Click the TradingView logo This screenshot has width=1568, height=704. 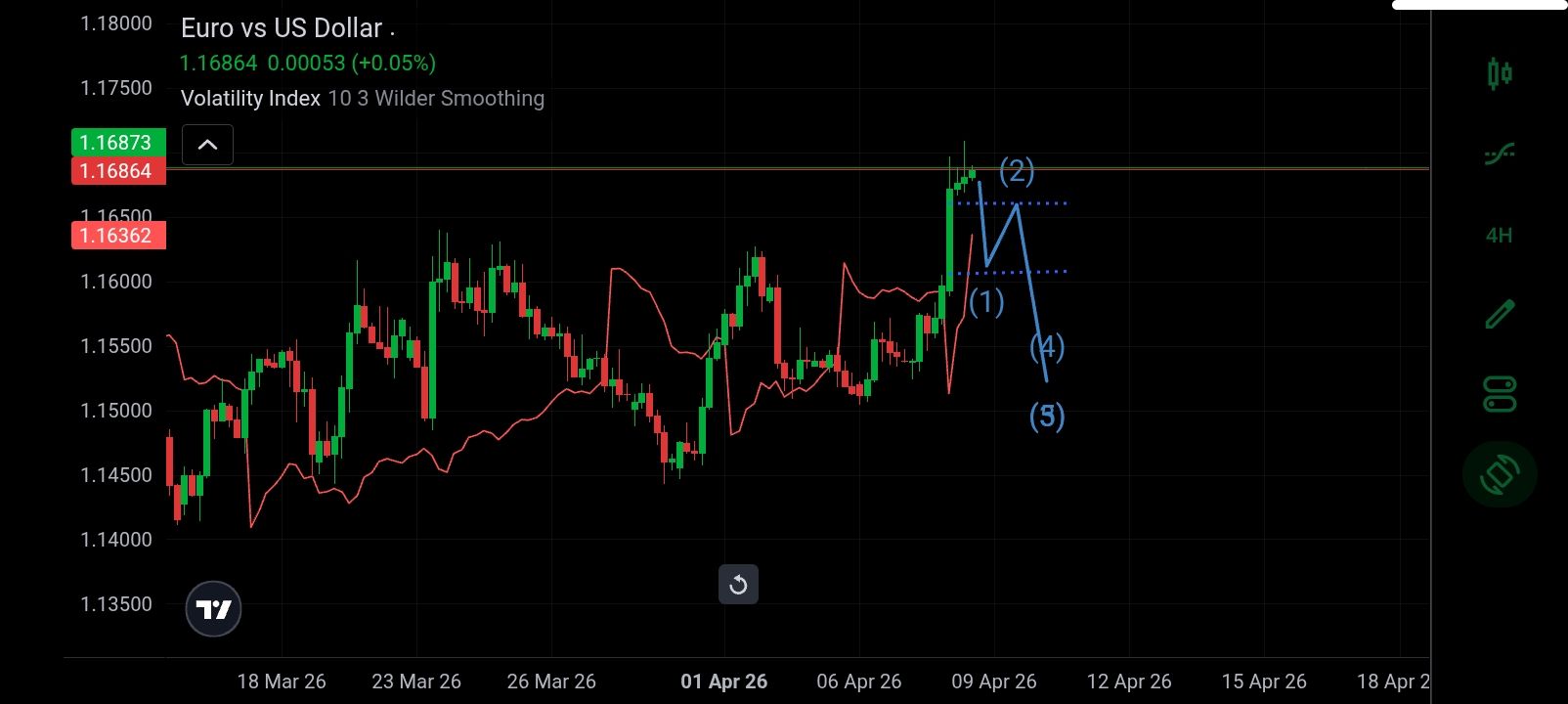[x=213, y=609]
